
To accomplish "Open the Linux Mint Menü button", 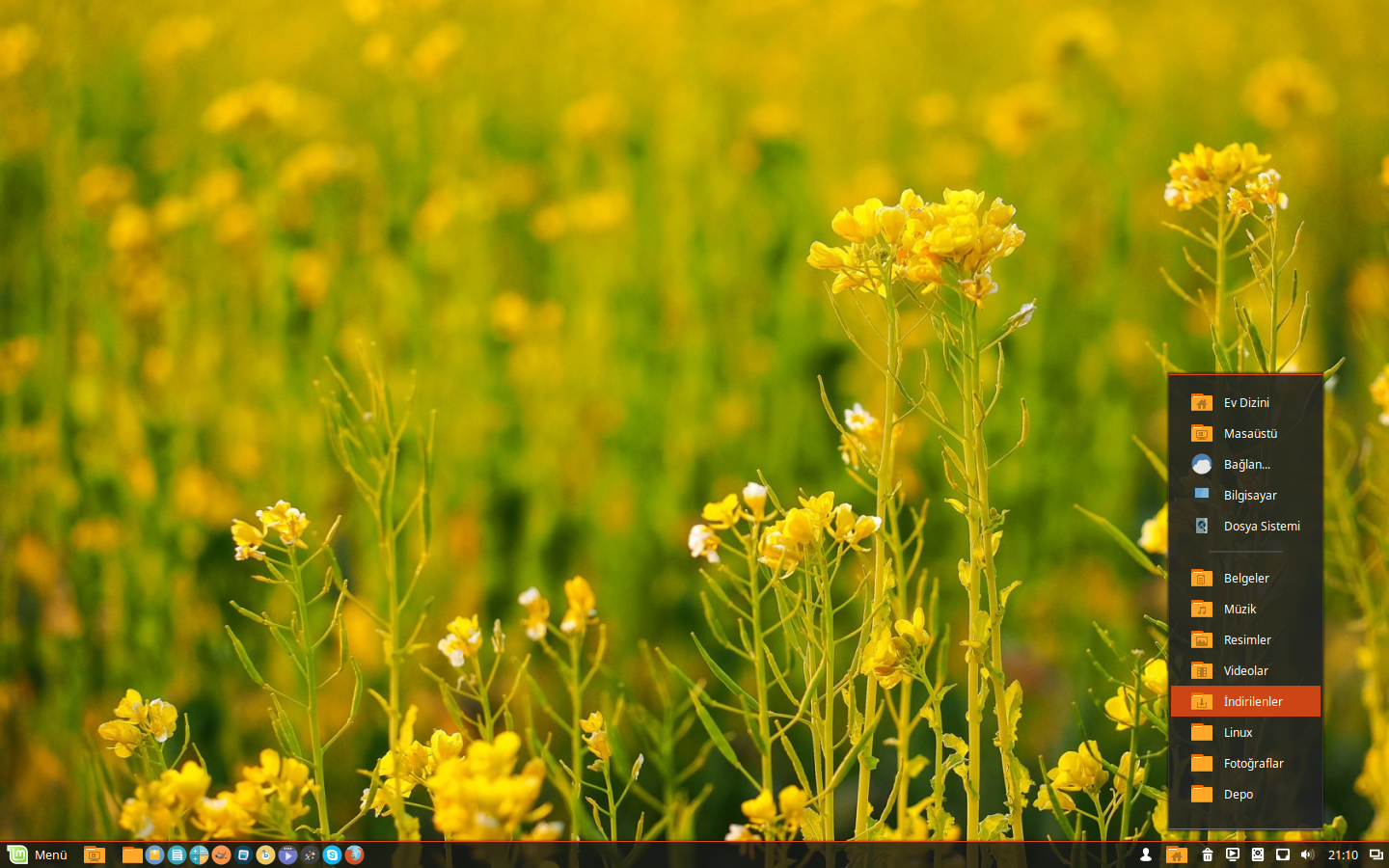I will pos(38,854).
